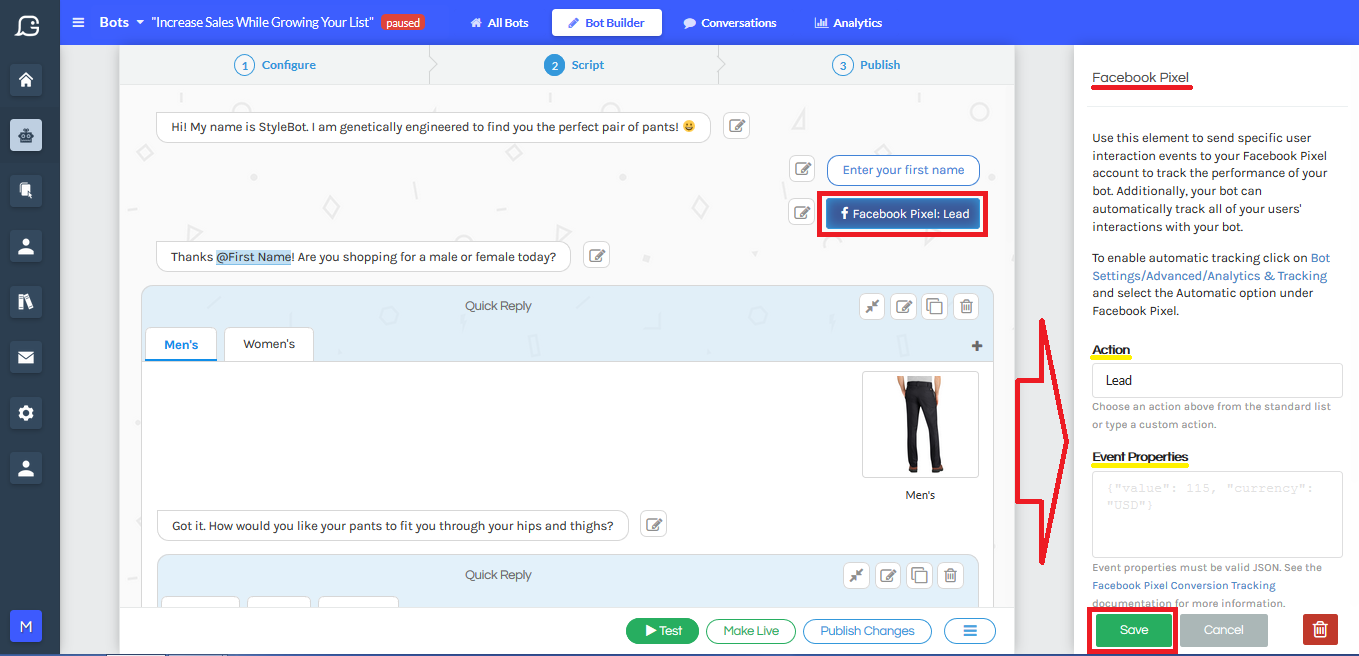Open Facebook Pixel Conversion Tracking link
Screen dimensions: 1359x656
tap(1184, 585)
